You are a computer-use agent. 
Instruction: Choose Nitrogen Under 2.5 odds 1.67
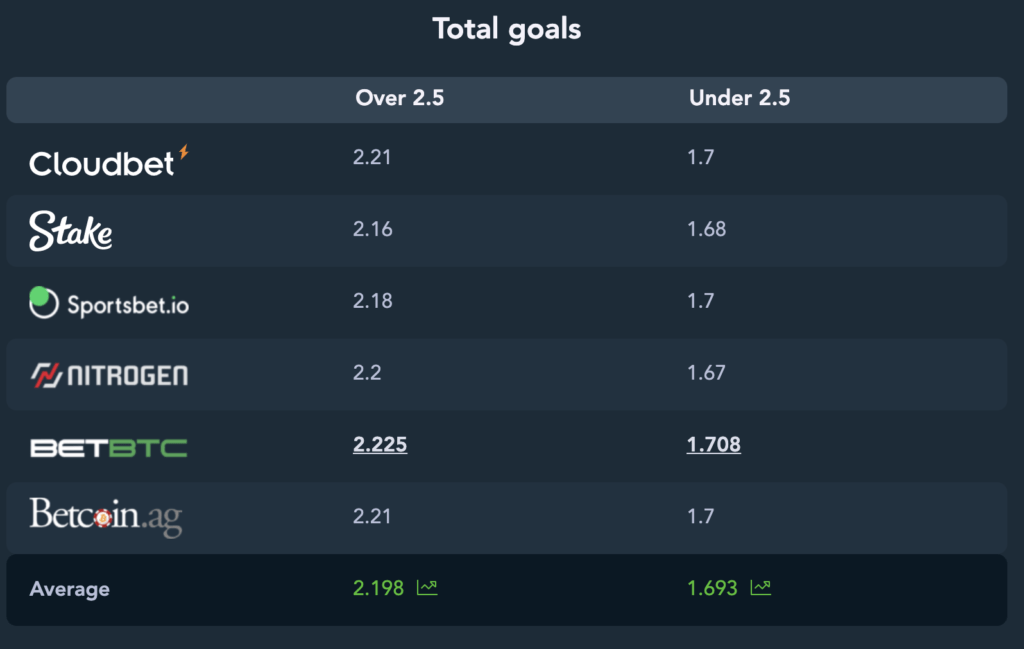707,373
